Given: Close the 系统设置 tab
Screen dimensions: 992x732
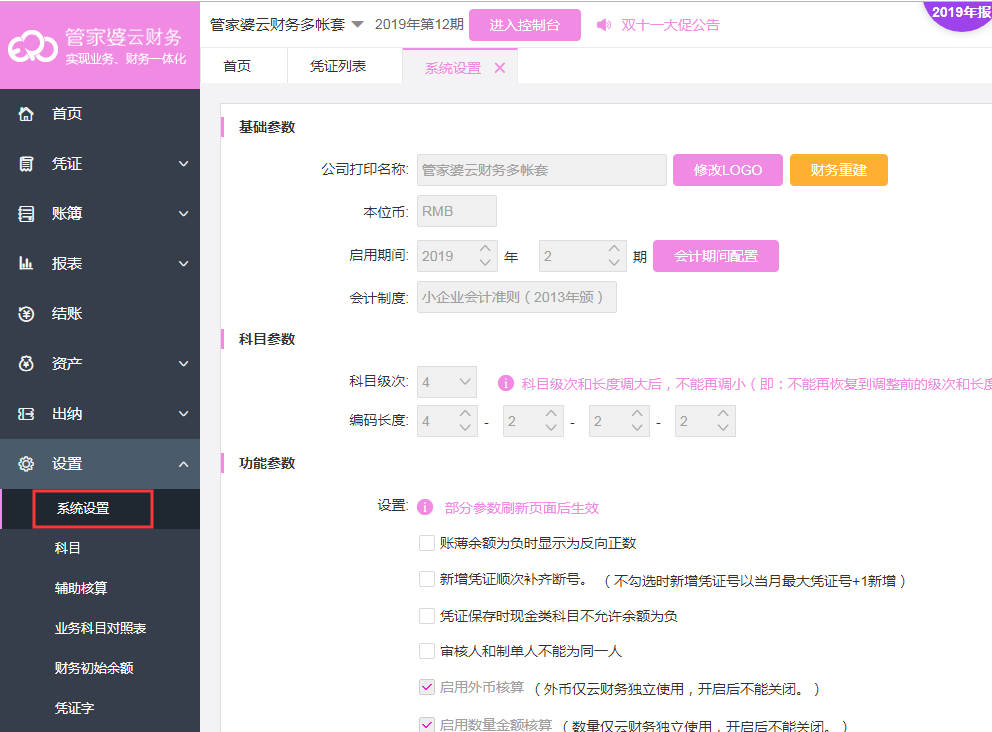Looking at the screenshot, I should pyautogui.click(x=500, y=68).
